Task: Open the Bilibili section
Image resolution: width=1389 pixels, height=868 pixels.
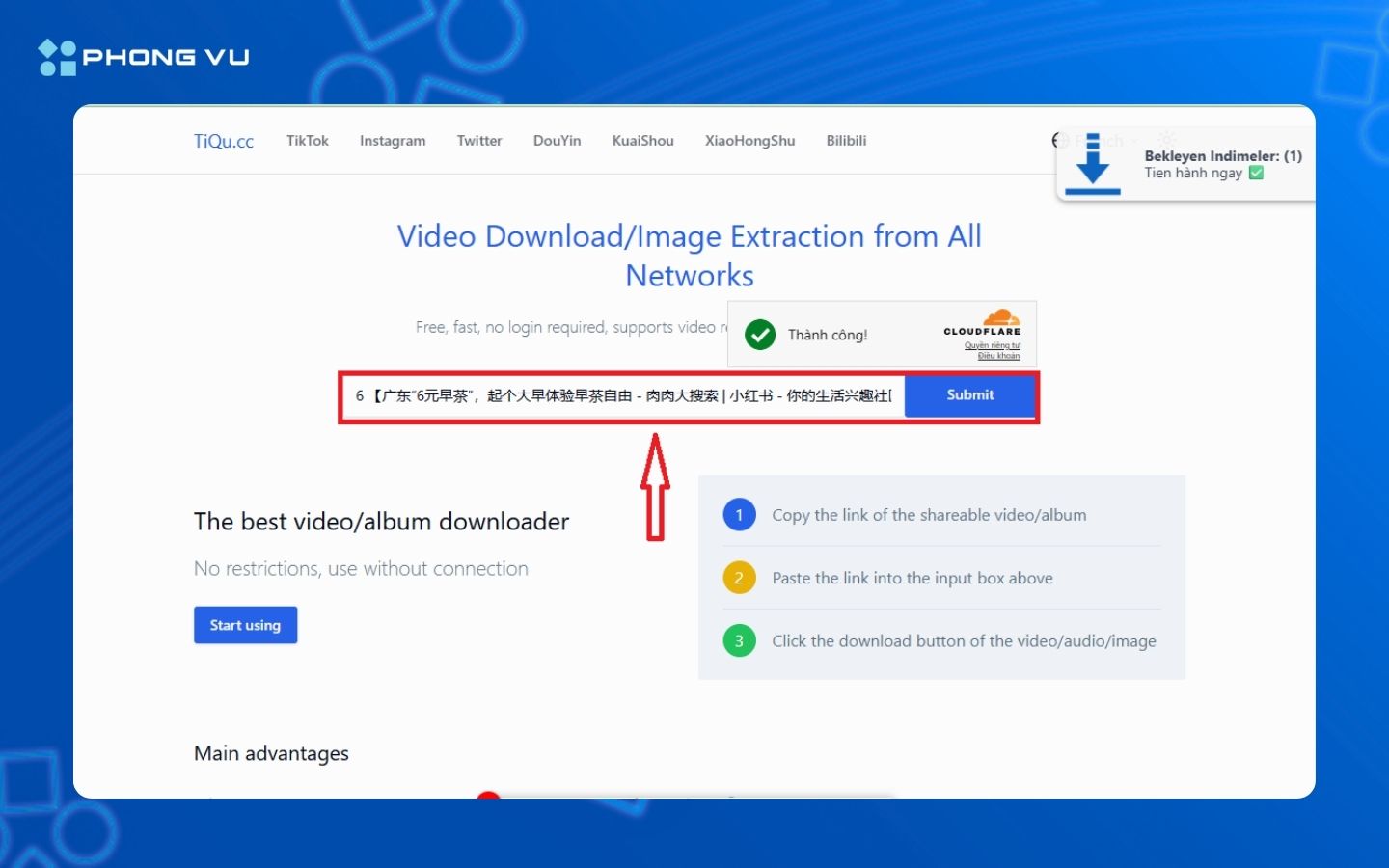Action: (x=846, y=140)
